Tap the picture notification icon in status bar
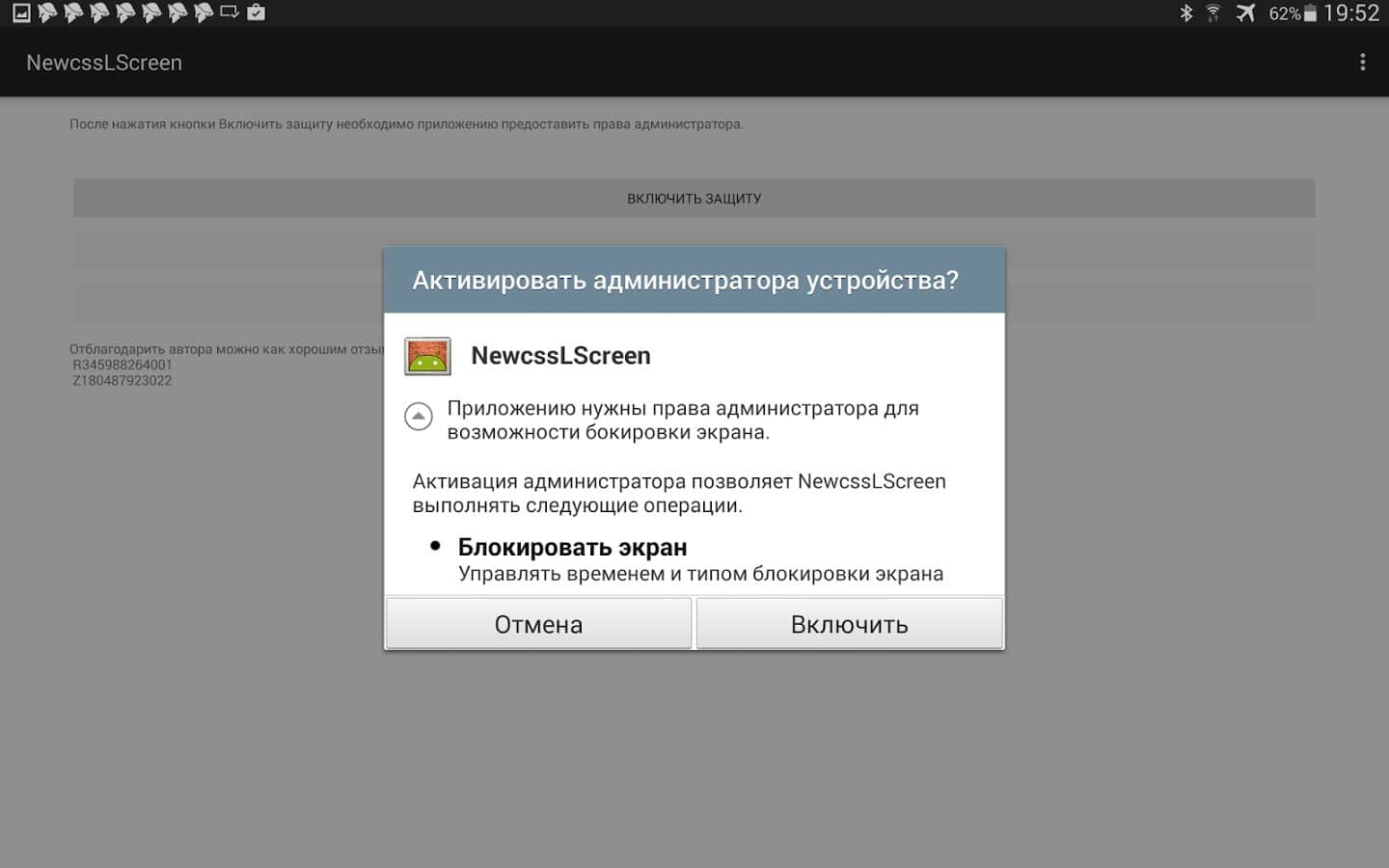1389x868 pixels. tap(21, 14)
